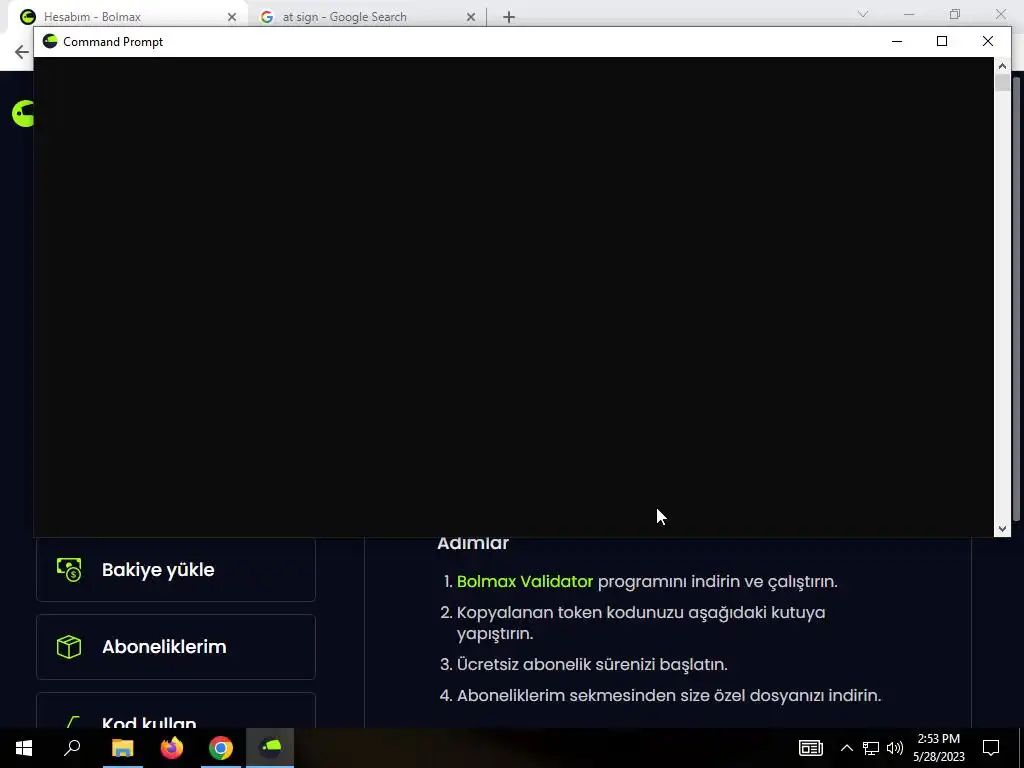The image size is (1024, 768).
Task: Open the Aboneliklerim sidebar item
Action: (x=176, y=647)
